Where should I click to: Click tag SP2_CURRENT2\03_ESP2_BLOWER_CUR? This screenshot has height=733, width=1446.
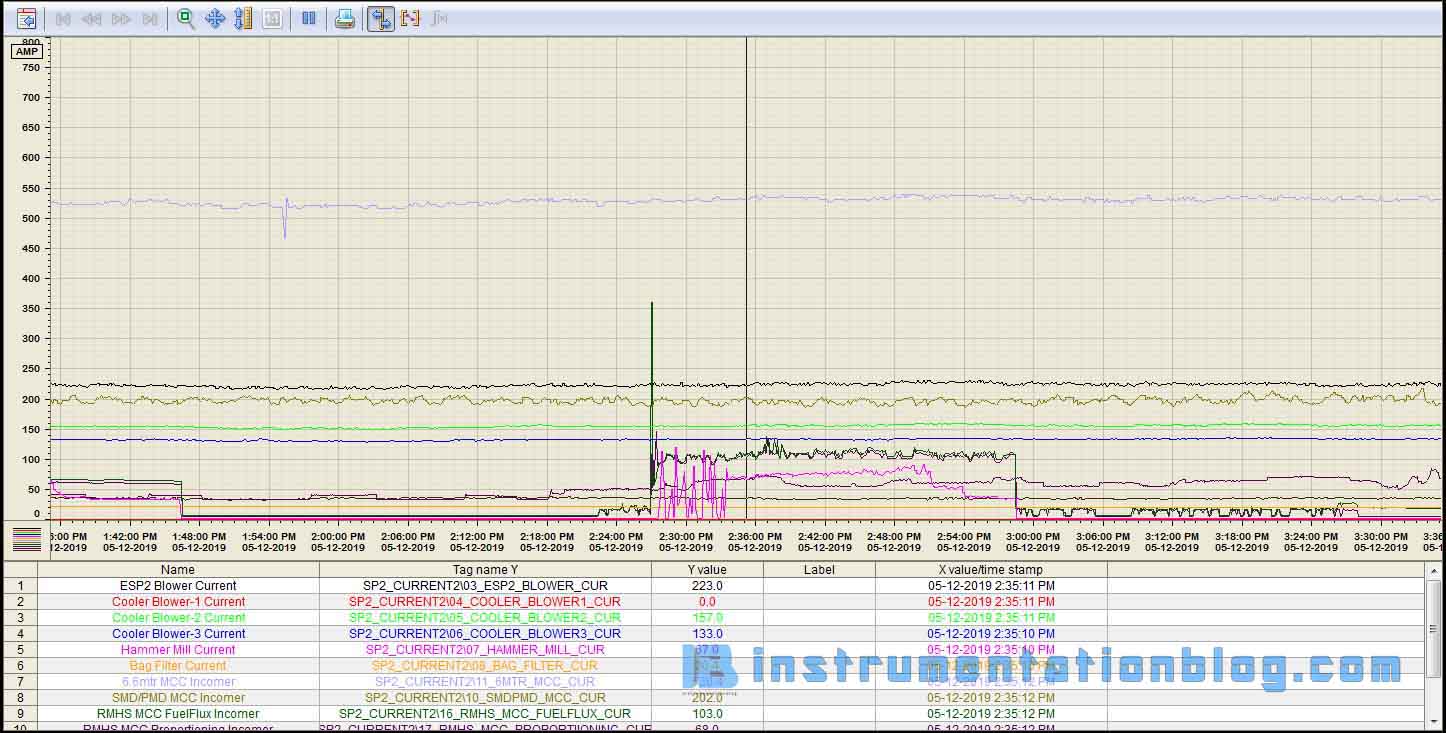pos(485,586)
